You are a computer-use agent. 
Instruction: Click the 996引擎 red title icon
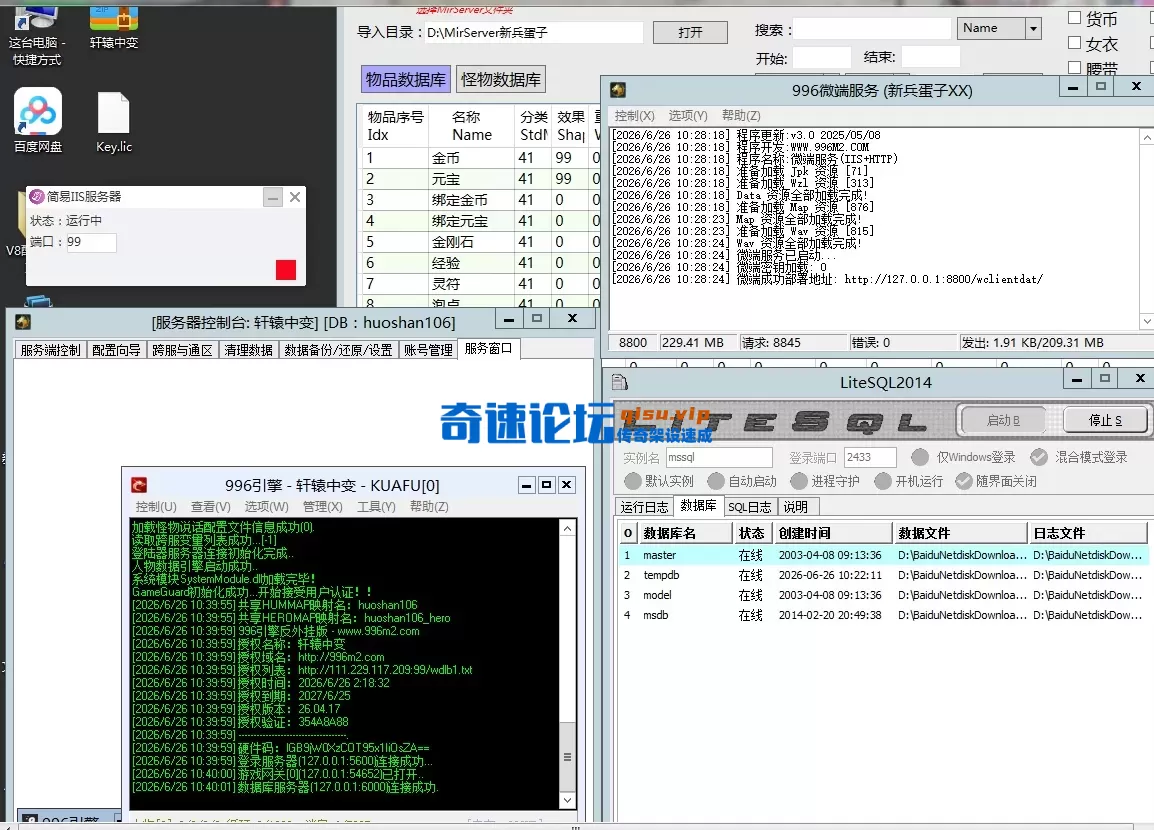(139, 485)
